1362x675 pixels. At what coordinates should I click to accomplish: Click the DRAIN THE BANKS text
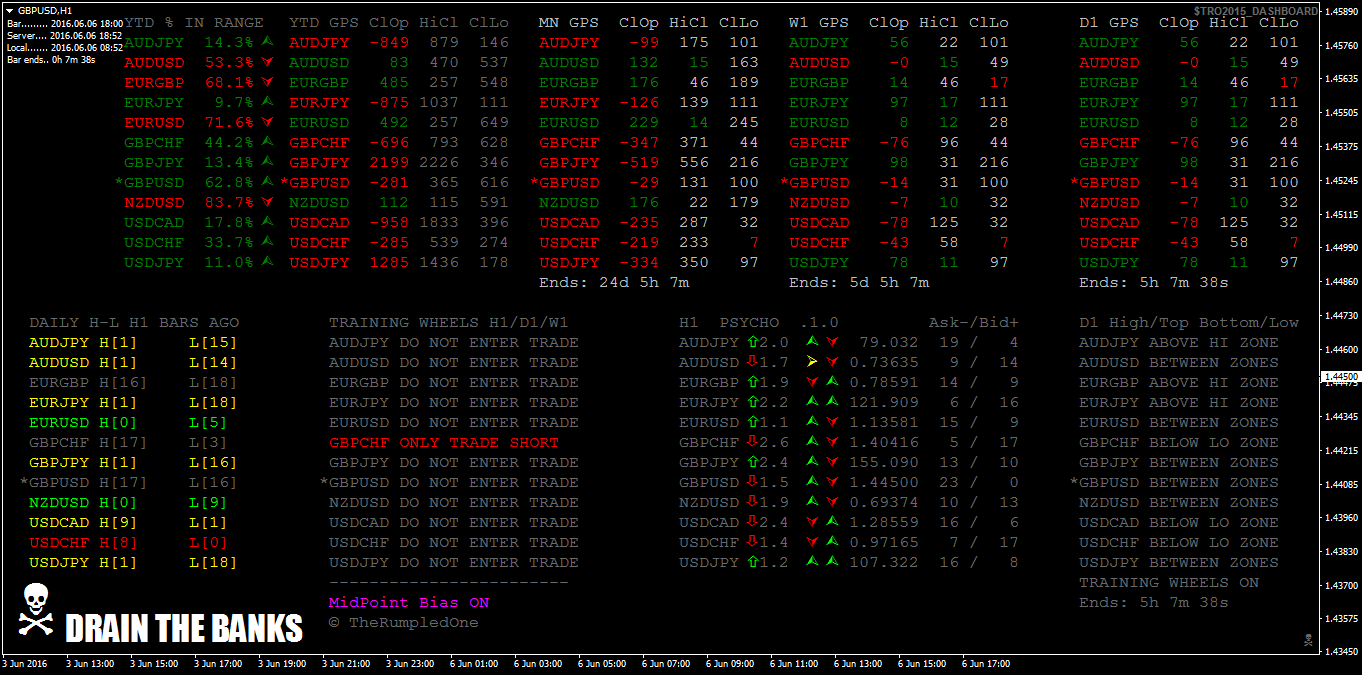pos(183,629)
